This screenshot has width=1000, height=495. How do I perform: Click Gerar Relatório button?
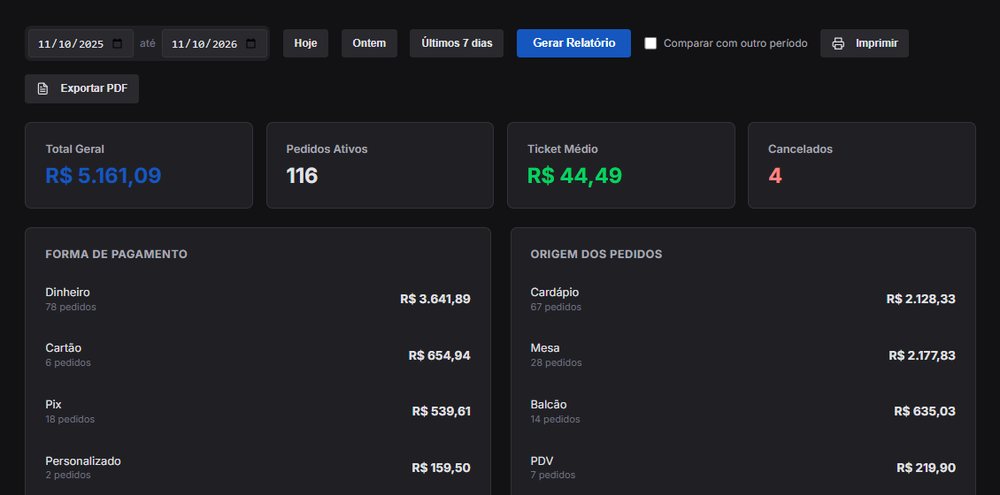(x=574, y=43)
